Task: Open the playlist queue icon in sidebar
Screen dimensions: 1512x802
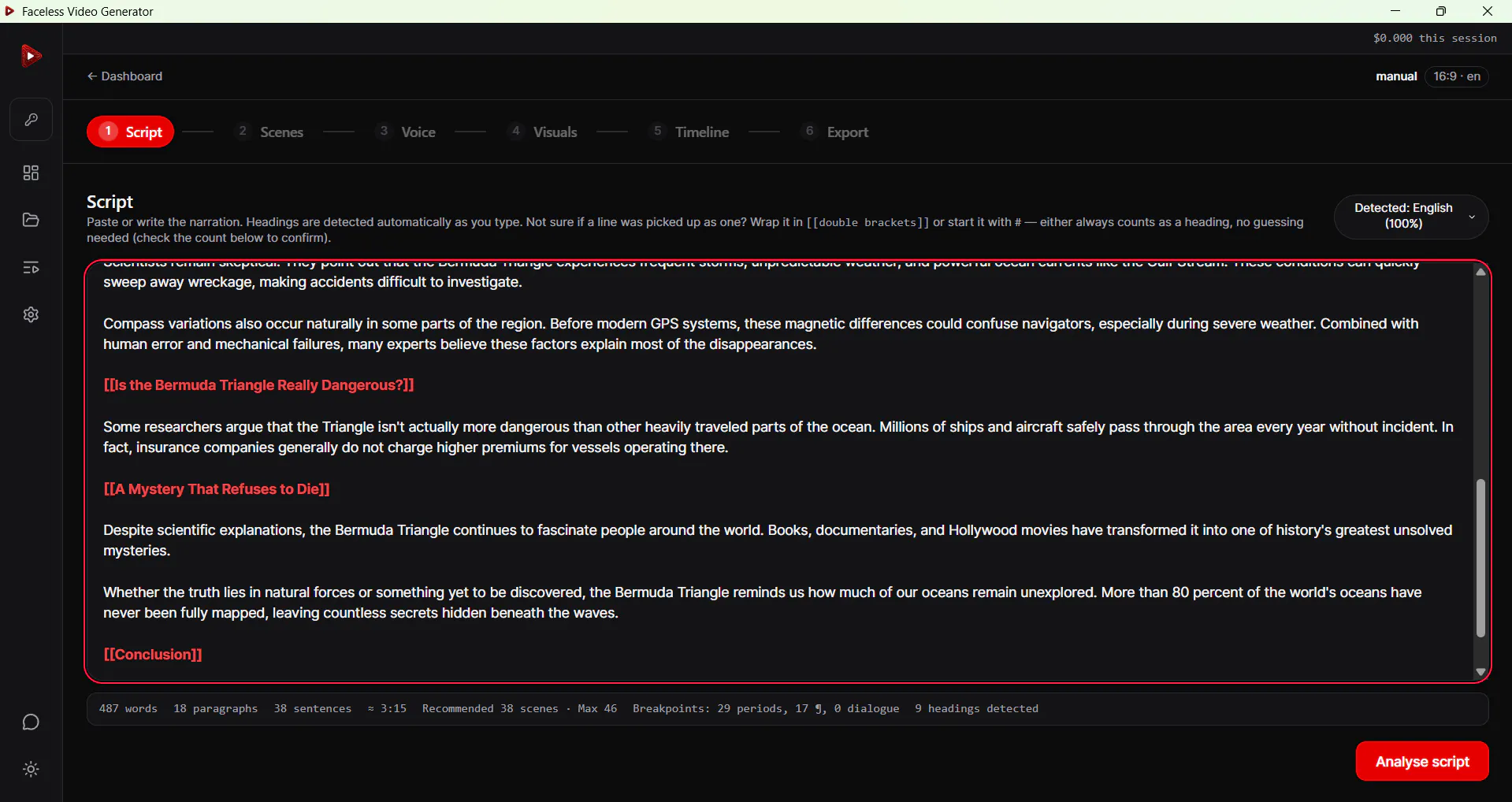Action: (31, 268)
